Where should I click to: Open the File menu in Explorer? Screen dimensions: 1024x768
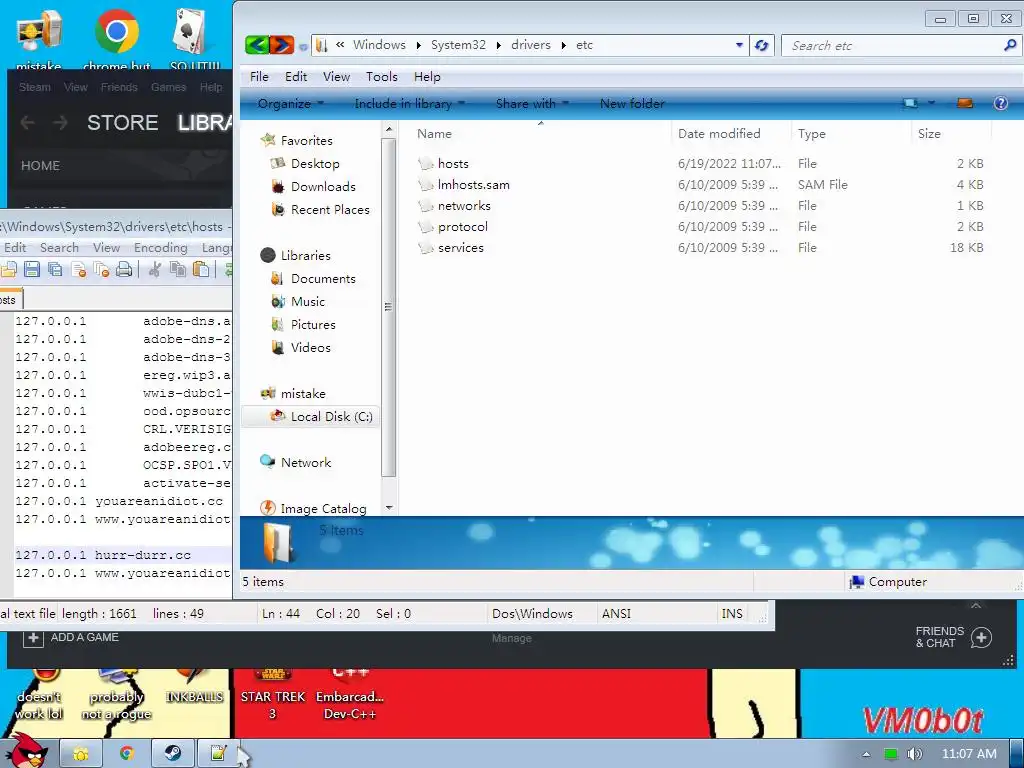(x=259, y=76)
